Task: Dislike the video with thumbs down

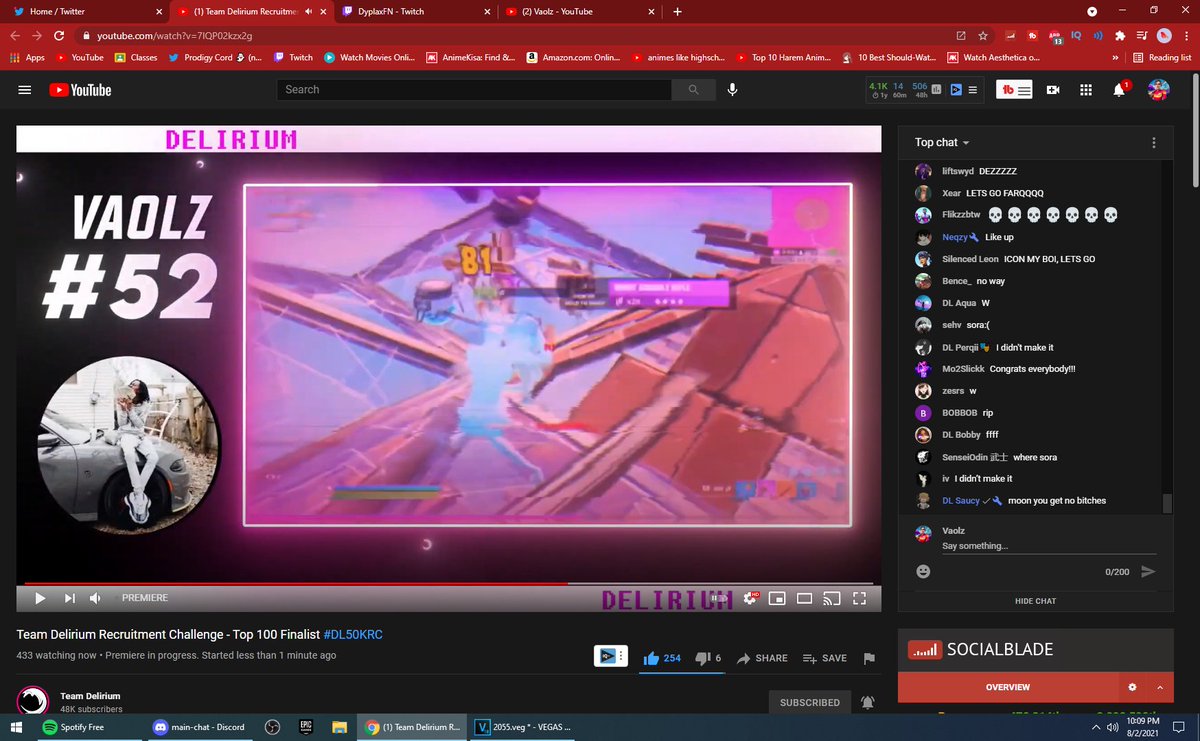Action: tap(708, 658)
